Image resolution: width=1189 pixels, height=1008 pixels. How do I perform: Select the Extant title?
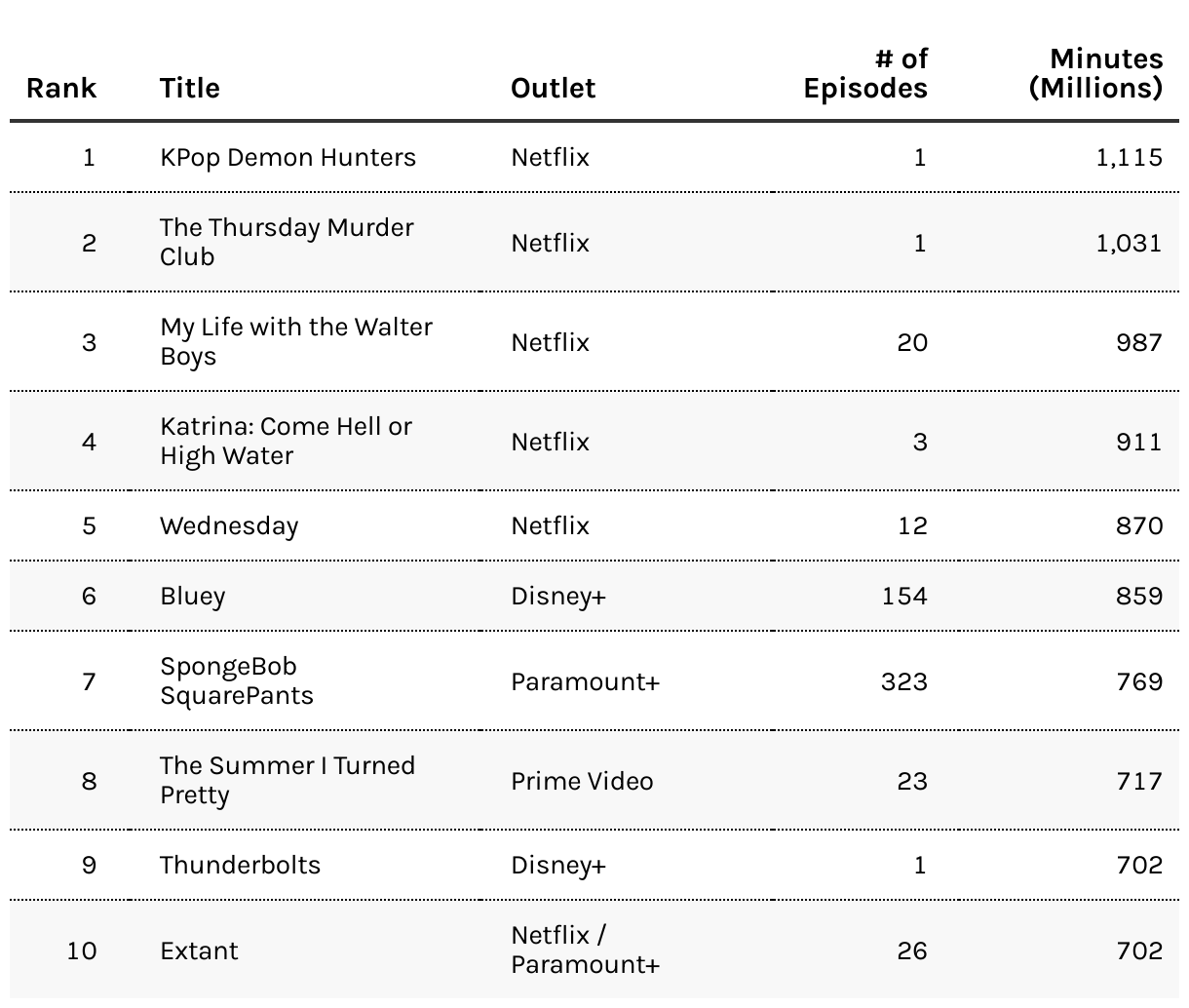pyautogui.click(x=199, y=950)
